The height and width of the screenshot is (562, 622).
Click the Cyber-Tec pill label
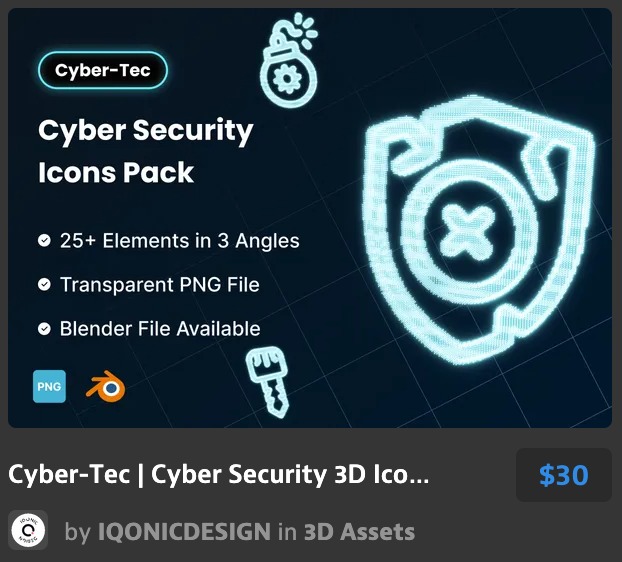click(103, 70)
